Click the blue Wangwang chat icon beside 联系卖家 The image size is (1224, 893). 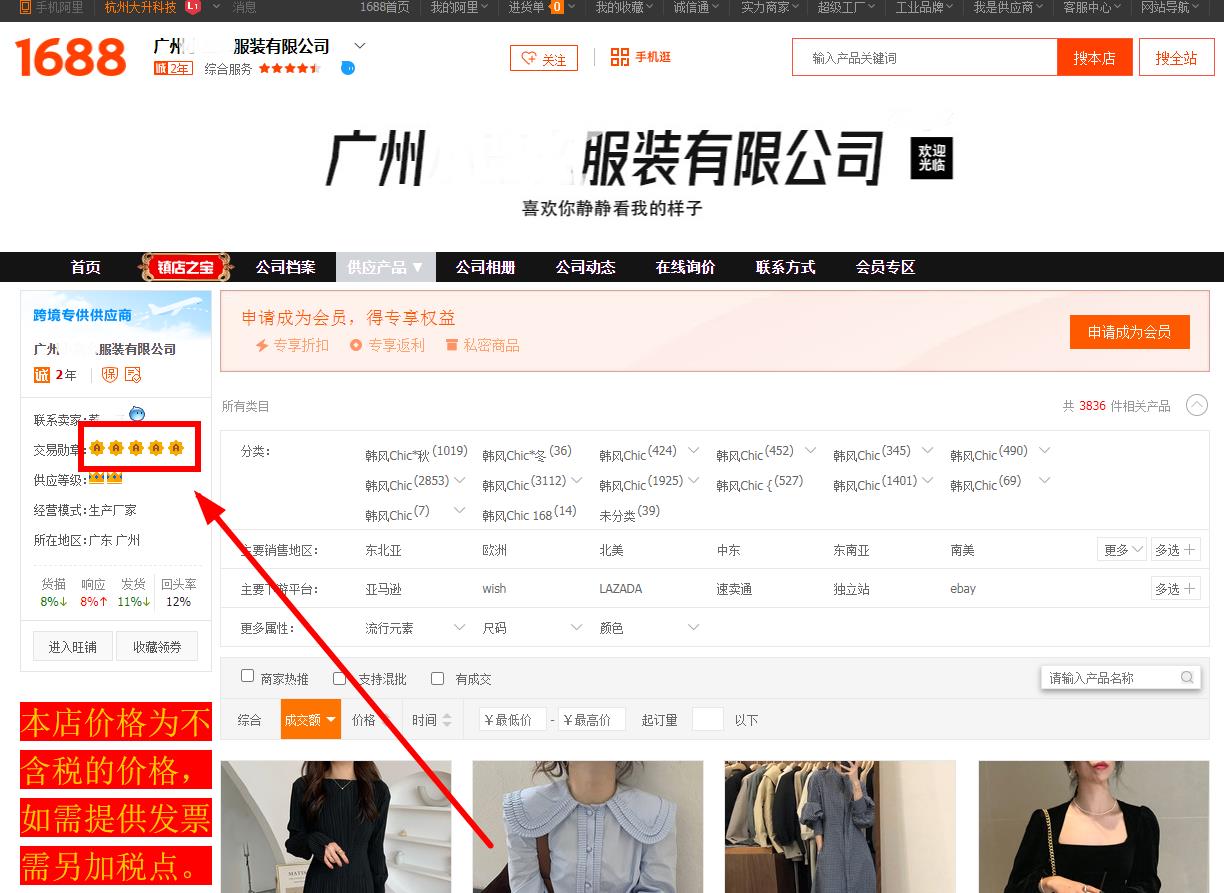click(137, 414)
